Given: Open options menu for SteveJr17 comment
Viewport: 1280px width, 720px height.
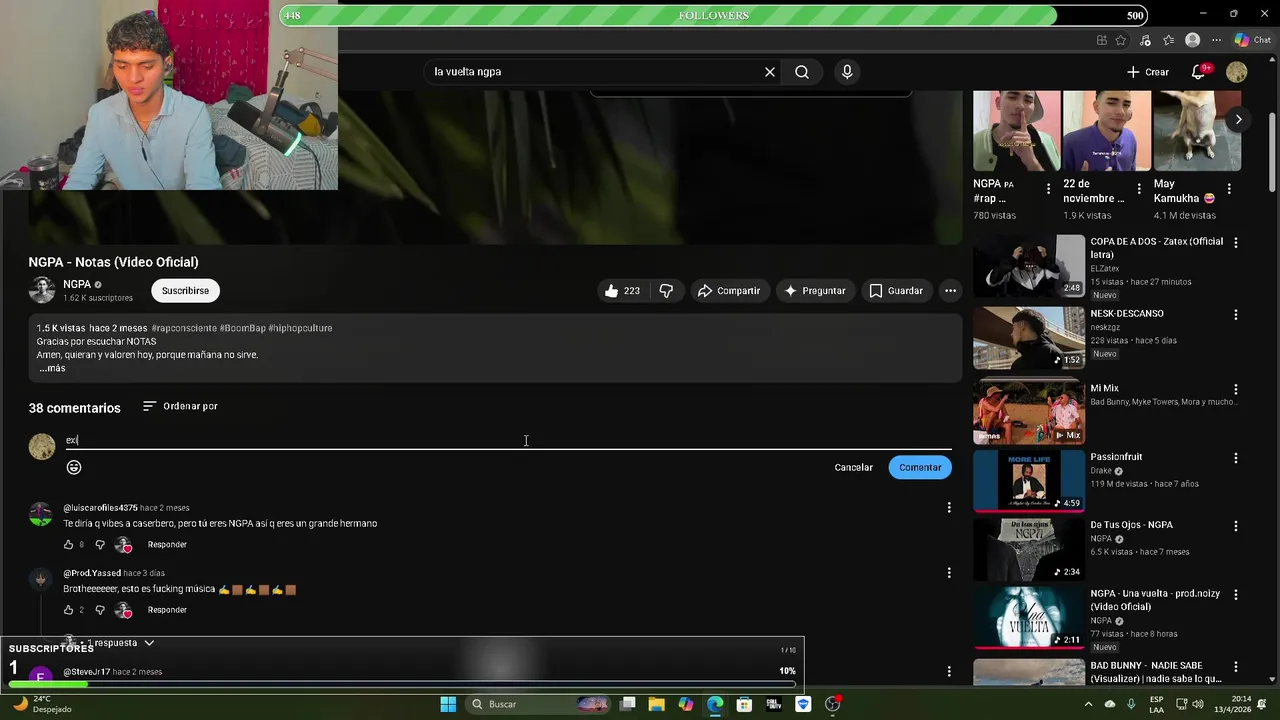Looking at the screenshot, I should [x=949, y=672].
